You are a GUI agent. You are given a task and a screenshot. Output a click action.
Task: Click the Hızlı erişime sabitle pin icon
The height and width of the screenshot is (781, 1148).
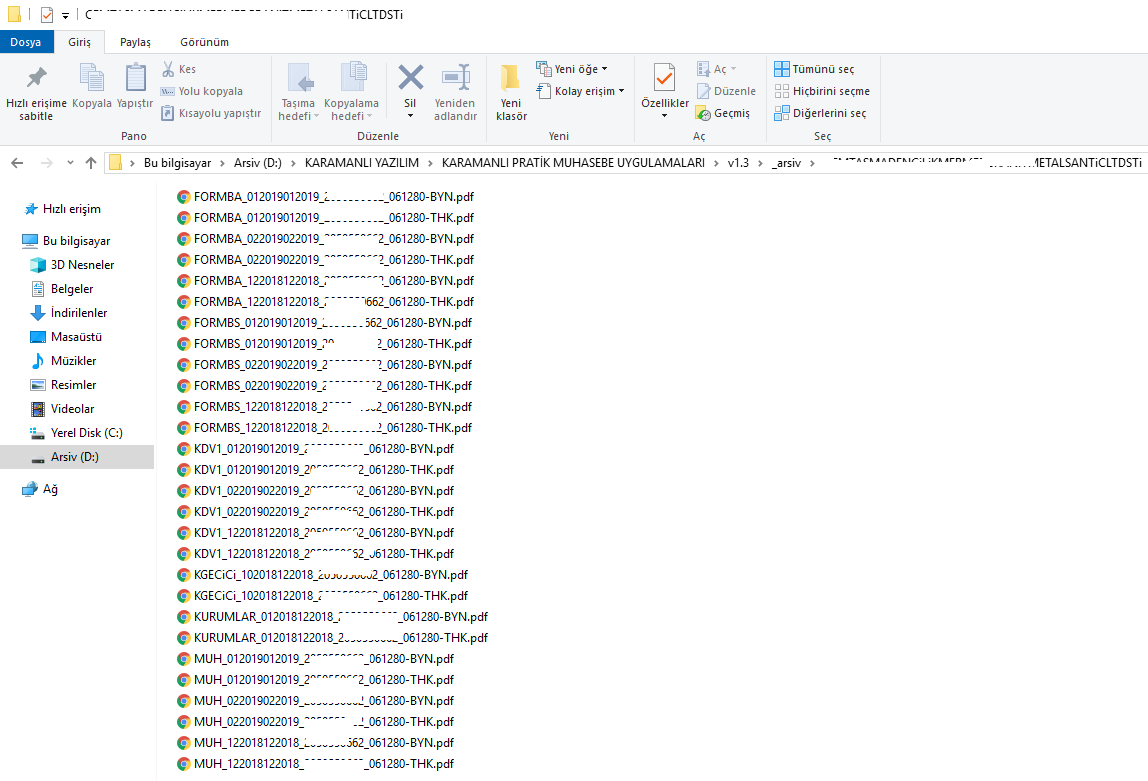pos(36,79)
